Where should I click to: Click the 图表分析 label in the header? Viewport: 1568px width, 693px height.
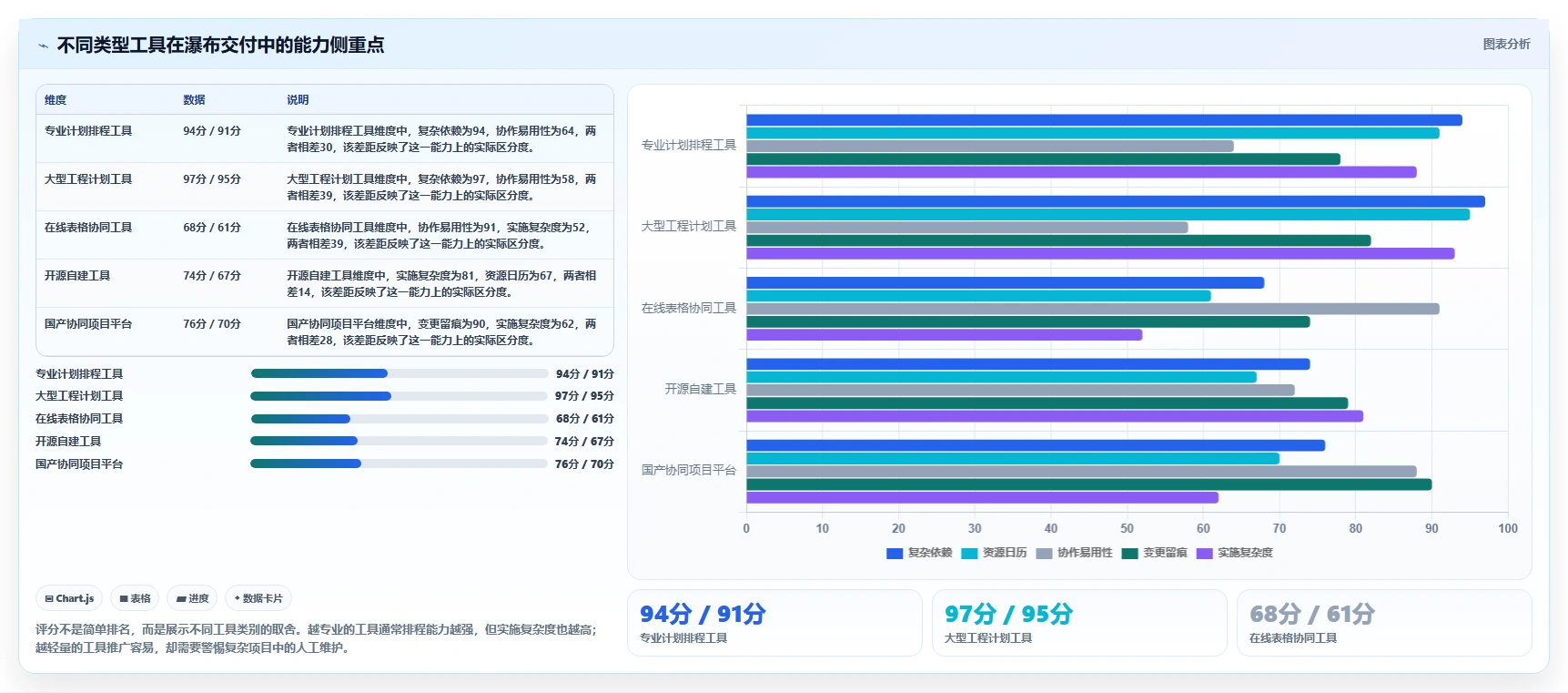[x=1506, y=44]
